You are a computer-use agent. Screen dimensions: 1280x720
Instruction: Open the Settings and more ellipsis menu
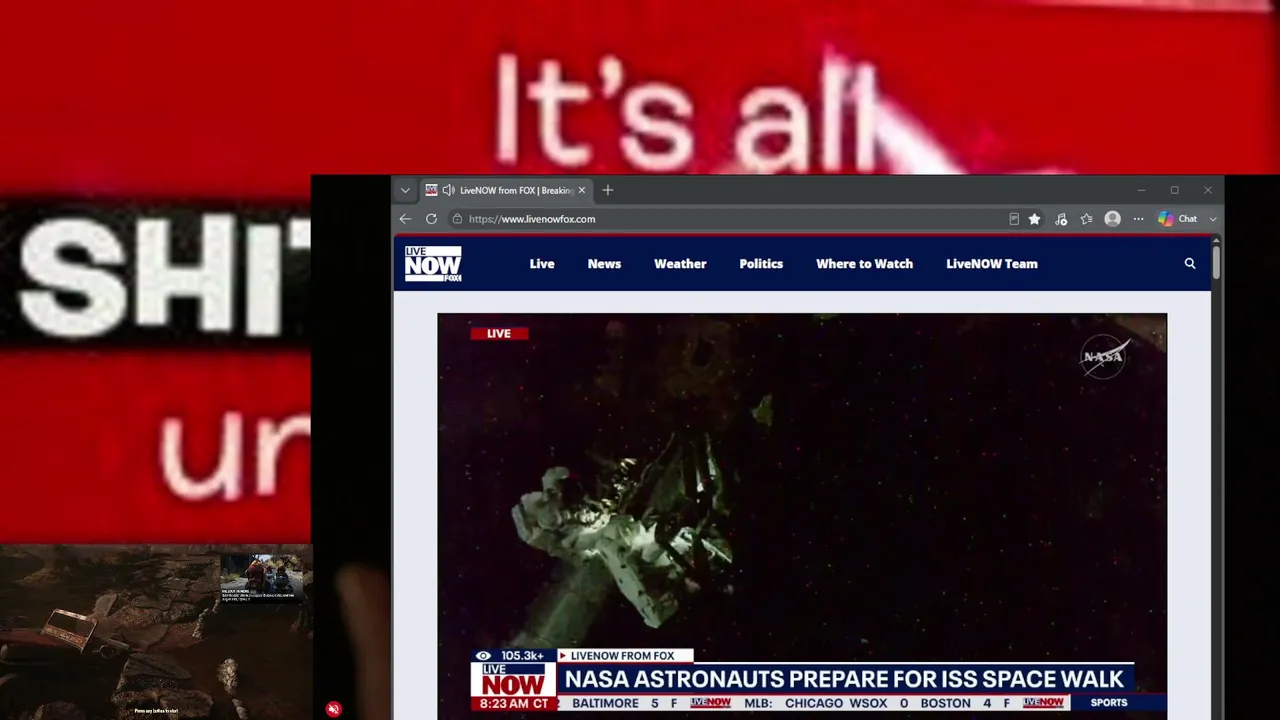(x=1138, y=219)
